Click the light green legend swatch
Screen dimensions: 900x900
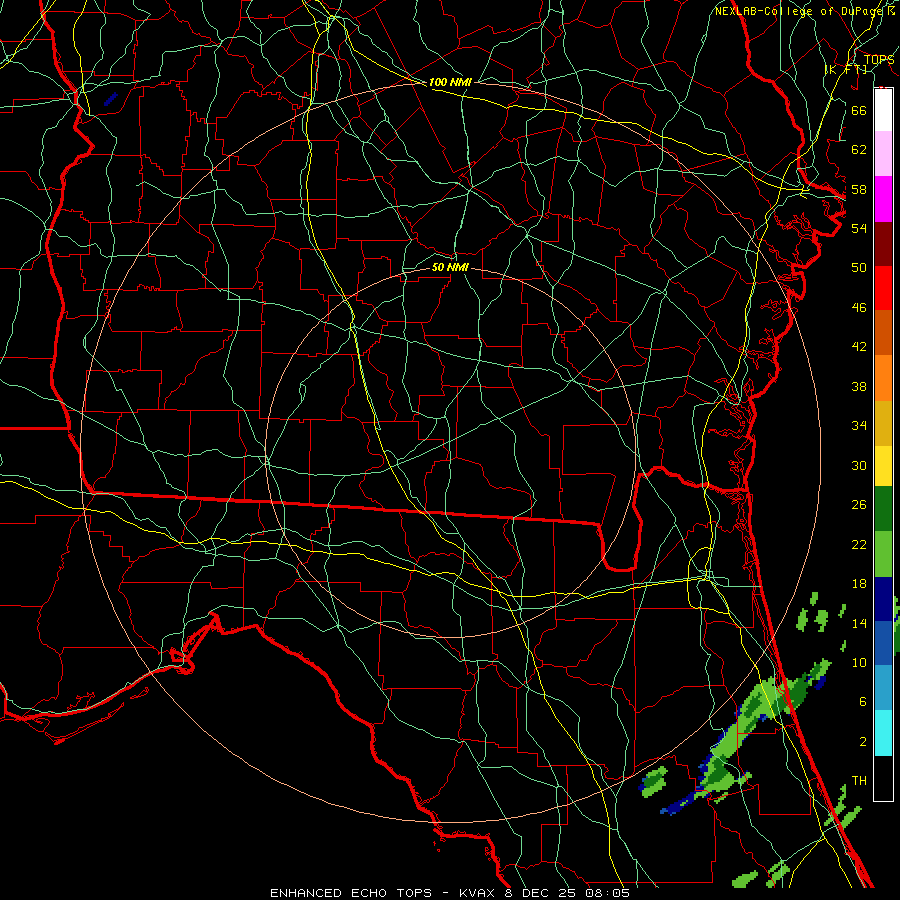(x=883, y=554)
